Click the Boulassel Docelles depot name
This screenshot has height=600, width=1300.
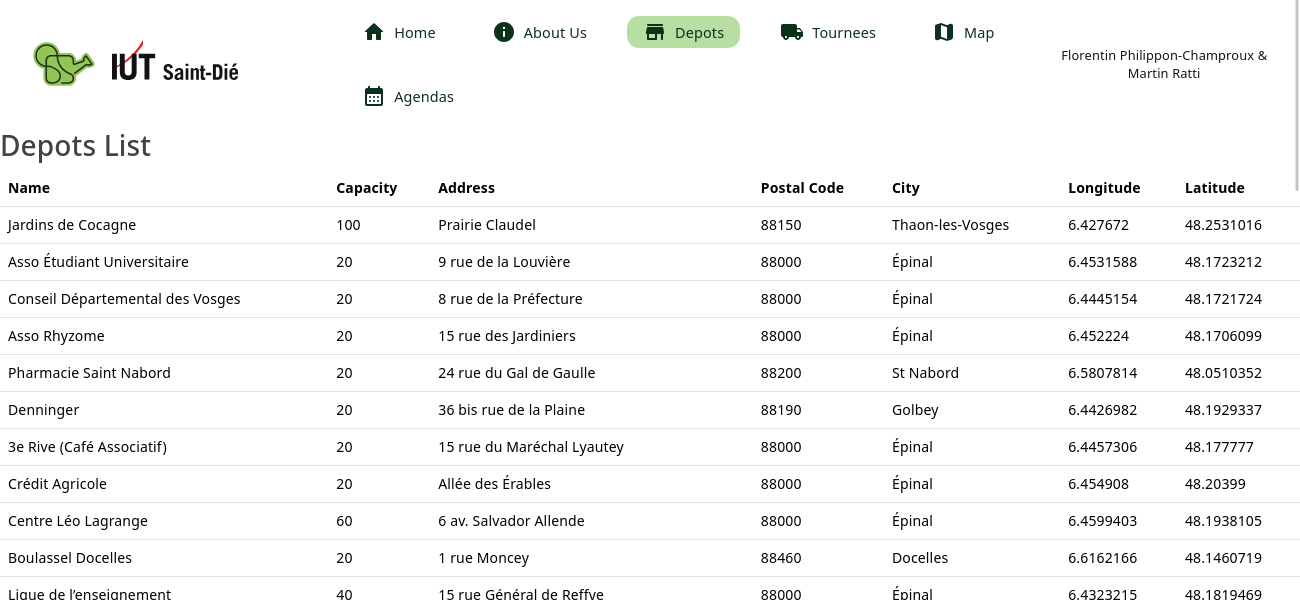[70, 558]
